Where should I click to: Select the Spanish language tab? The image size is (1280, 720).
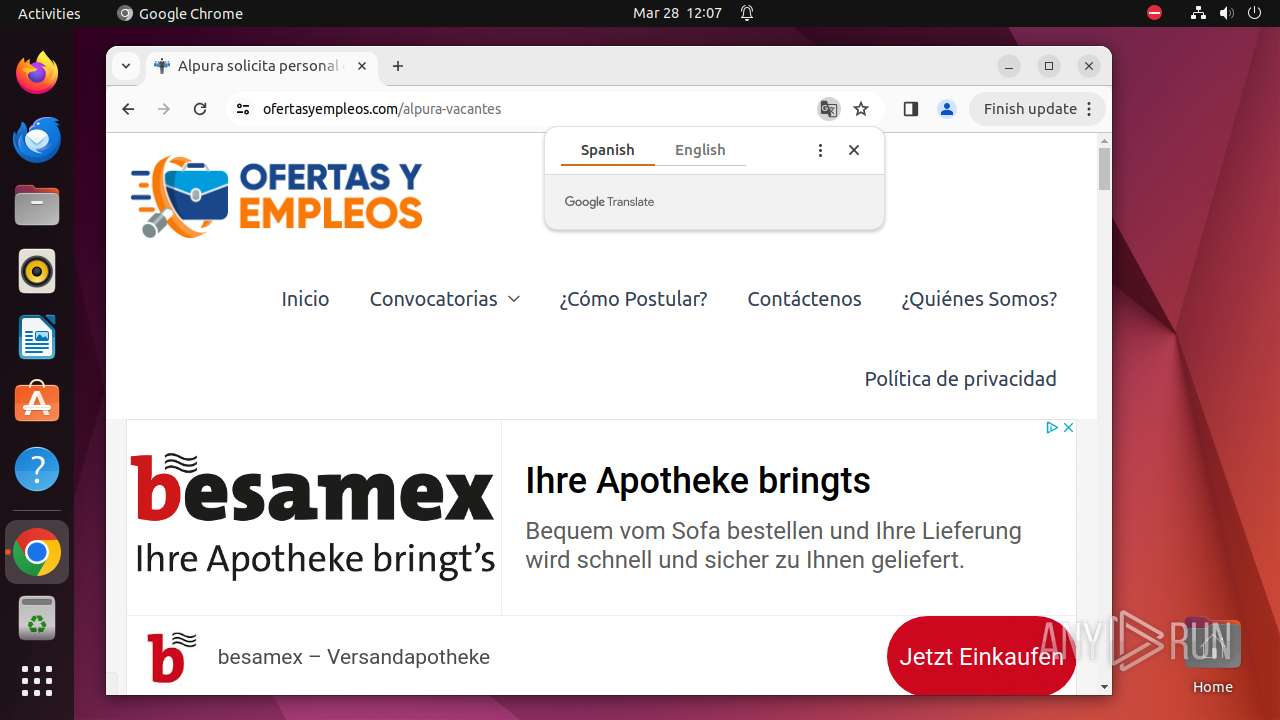pos(607,150)
